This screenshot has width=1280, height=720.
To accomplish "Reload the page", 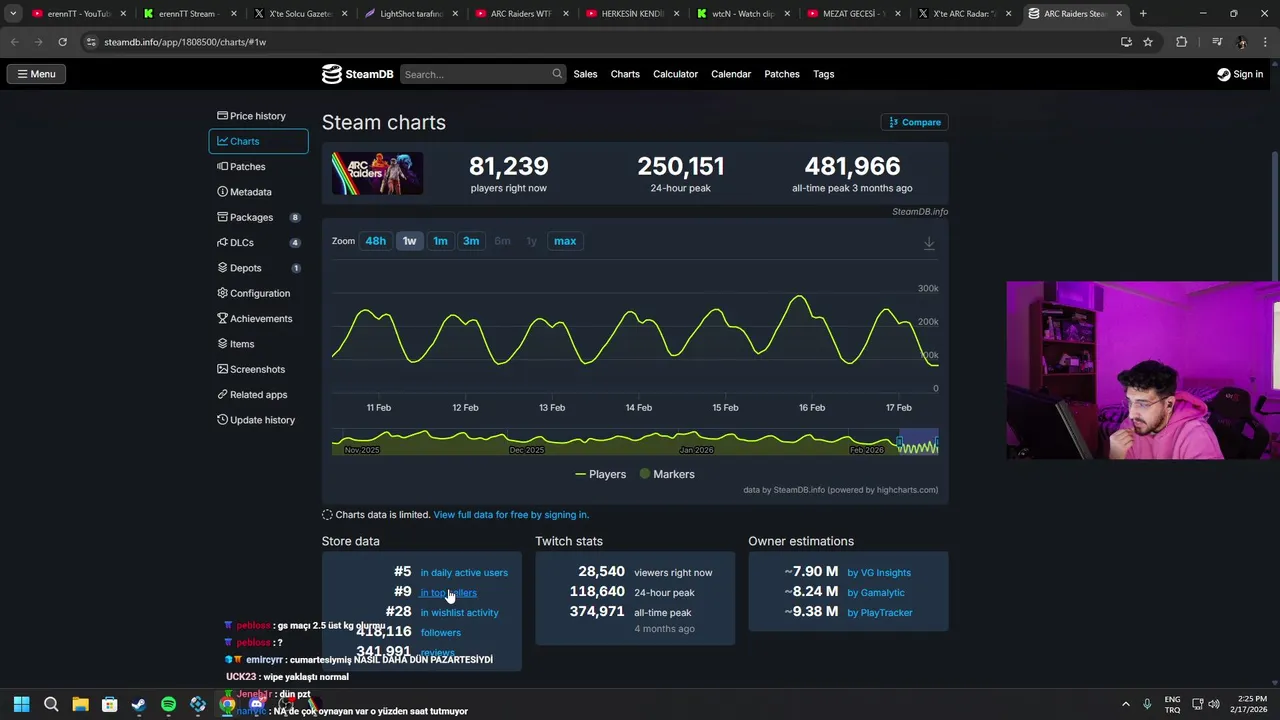I will [x=62, y=42].
